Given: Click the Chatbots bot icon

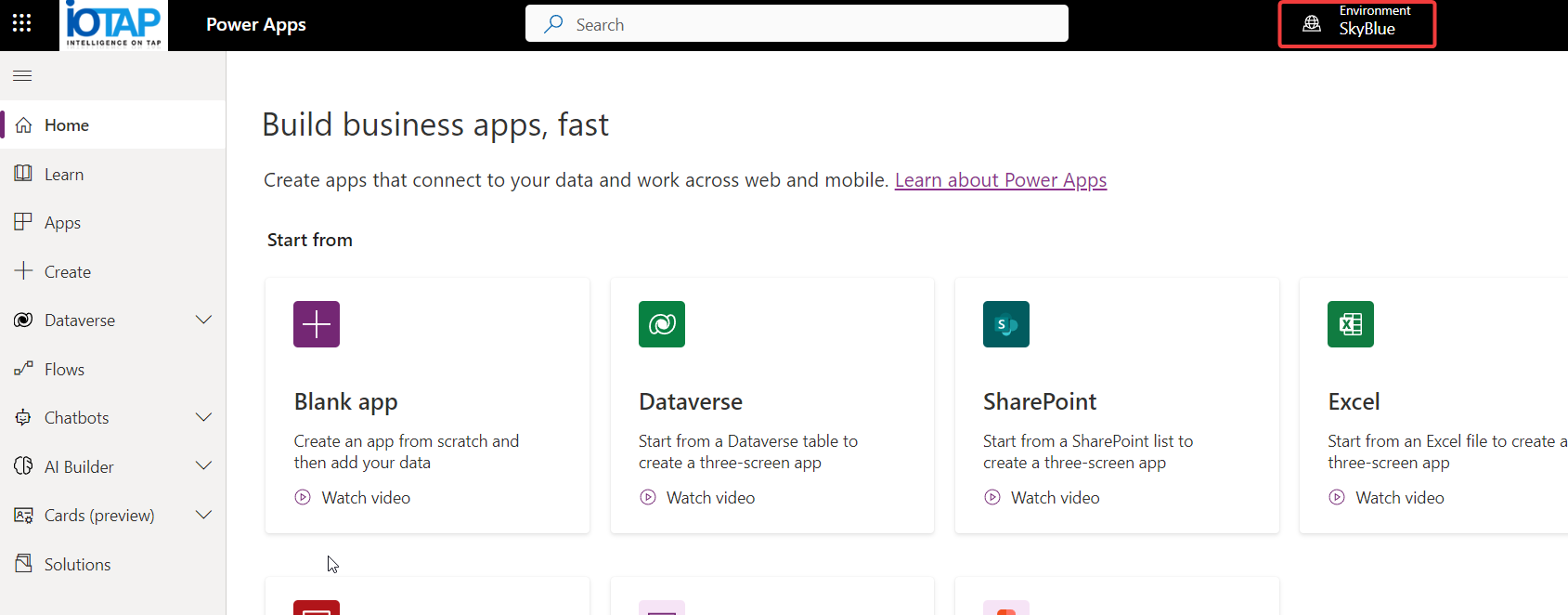Looking at the screenshot, I should click(24, 417).
